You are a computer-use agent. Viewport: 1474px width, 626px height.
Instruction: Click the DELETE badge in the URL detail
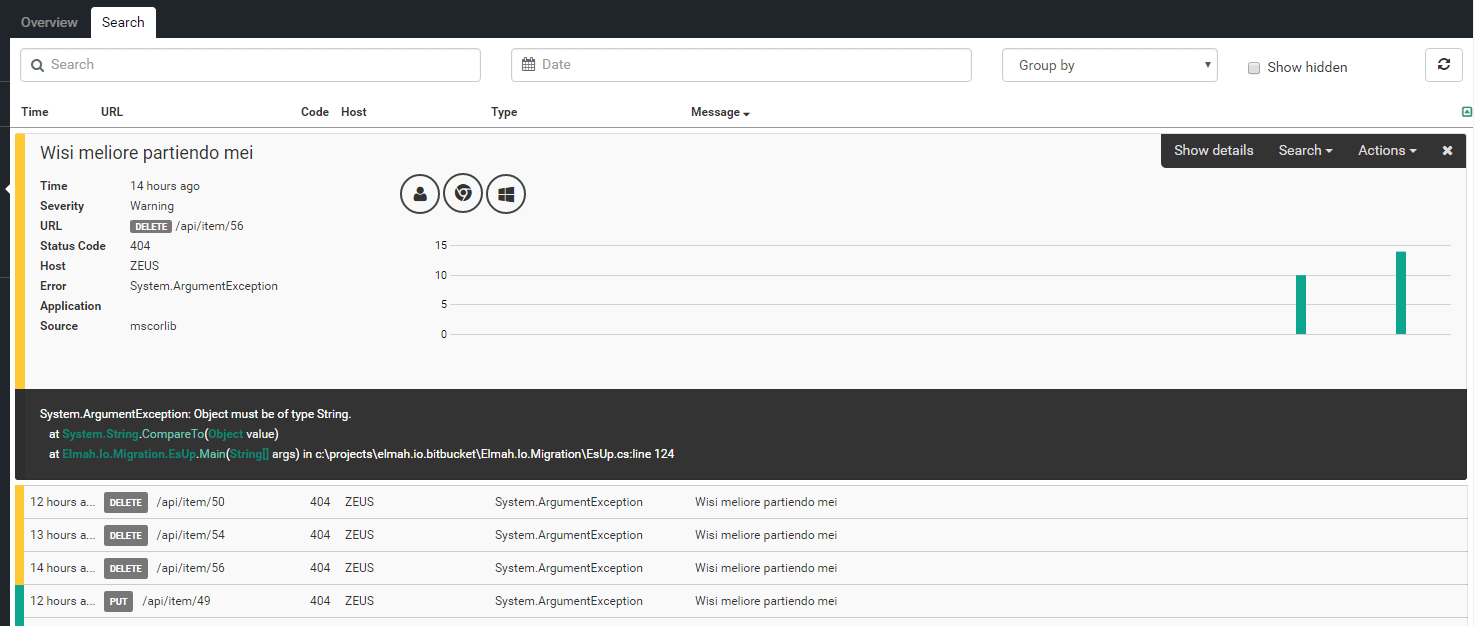click(151, 226)
